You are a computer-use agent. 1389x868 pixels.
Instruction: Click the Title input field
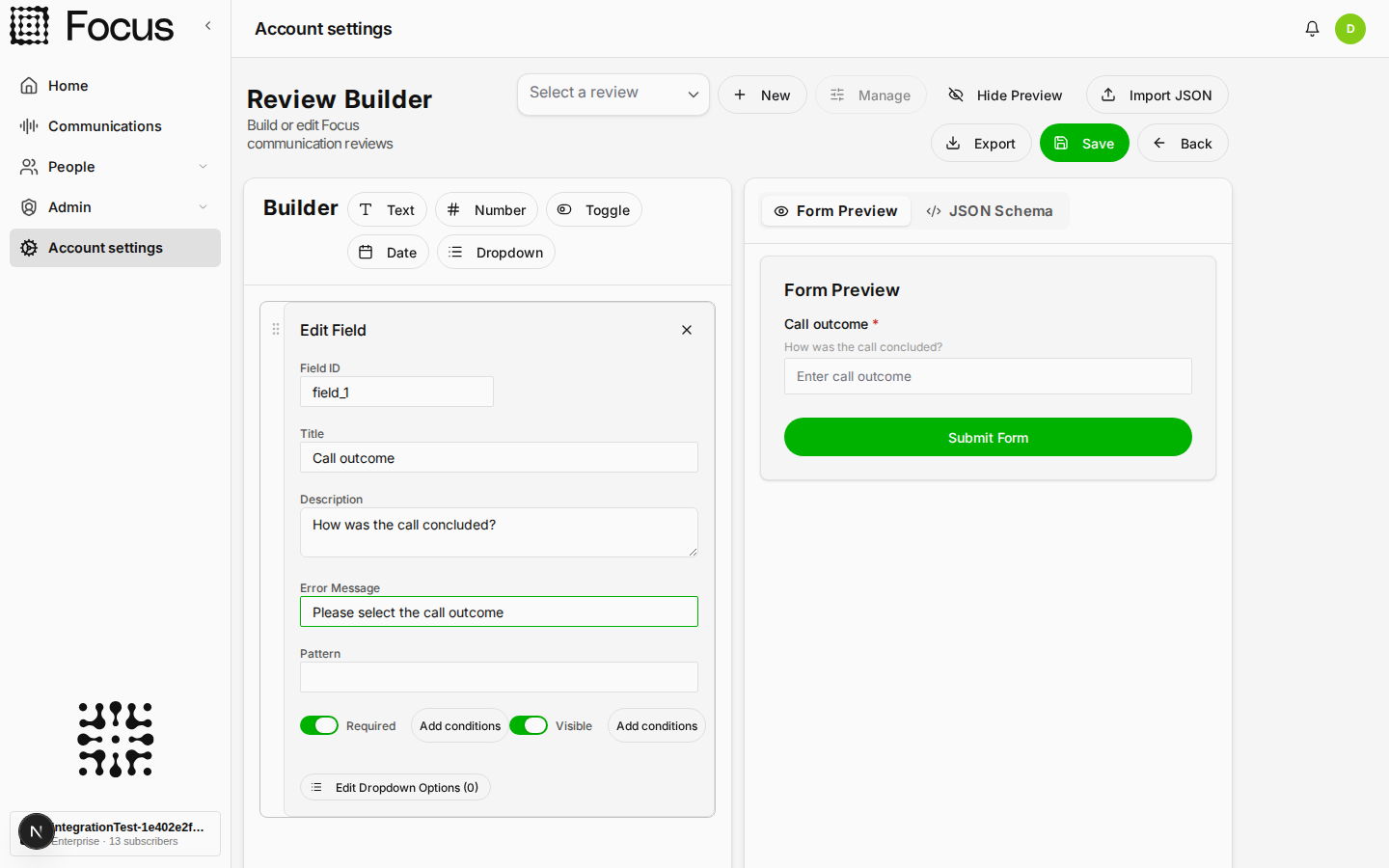click(x=499, y=457)
